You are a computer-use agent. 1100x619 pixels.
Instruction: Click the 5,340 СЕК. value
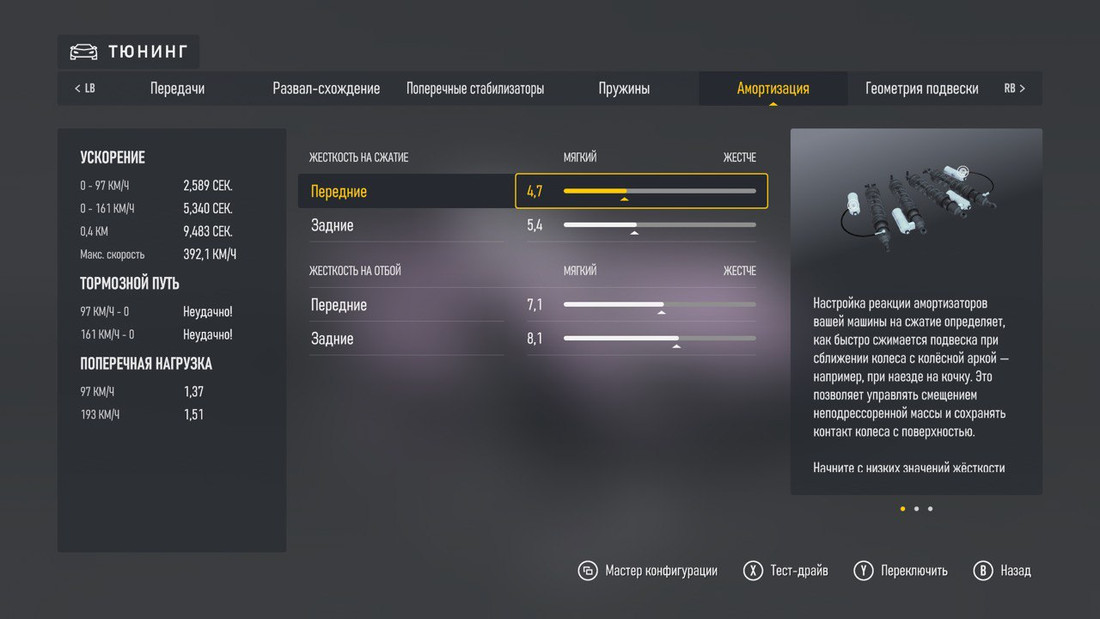click(208, 208)
